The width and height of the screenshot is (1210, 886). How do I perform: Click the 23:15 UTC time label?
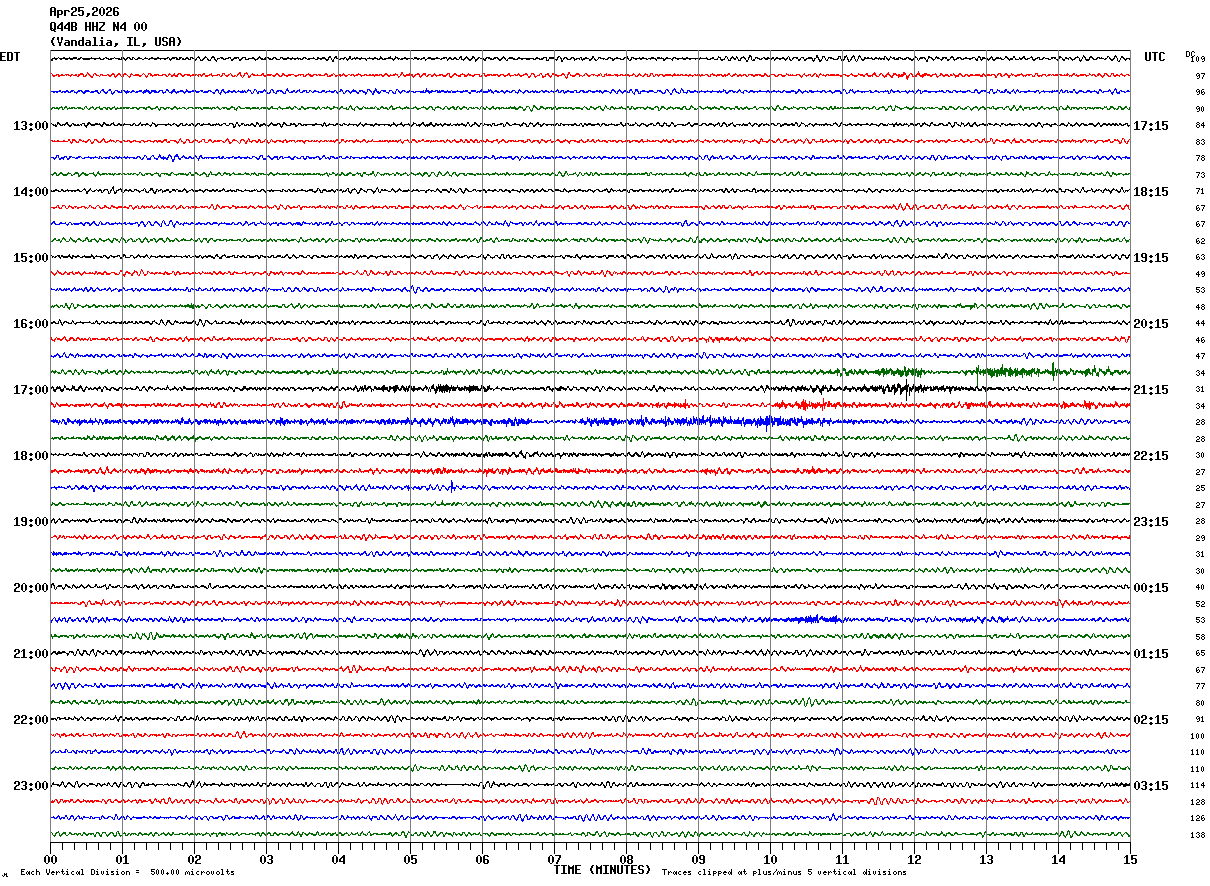click(1151, 522)
